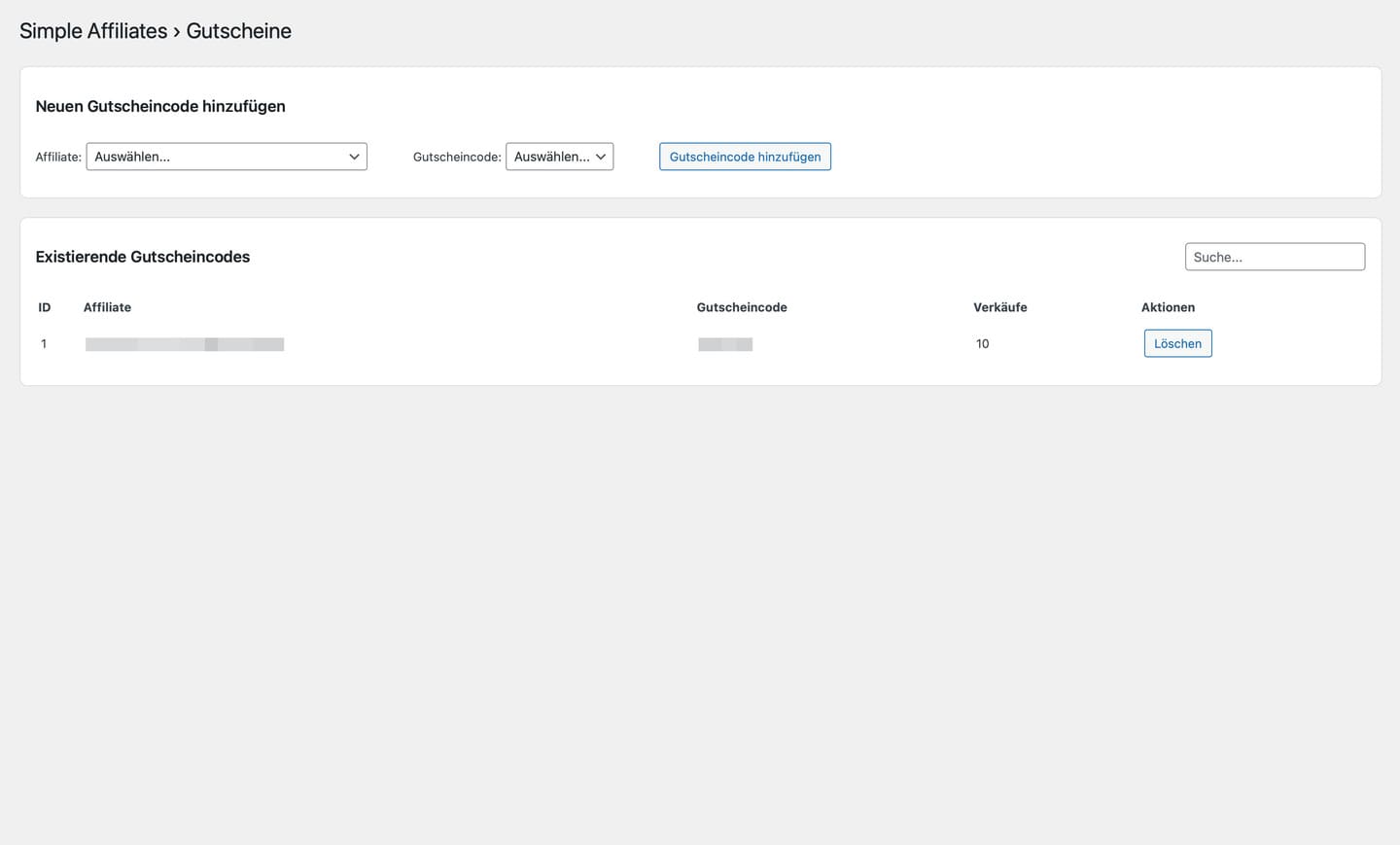Screen dimensions: 1400x845
Task: Click the ID column header
Action: [44, 307]
